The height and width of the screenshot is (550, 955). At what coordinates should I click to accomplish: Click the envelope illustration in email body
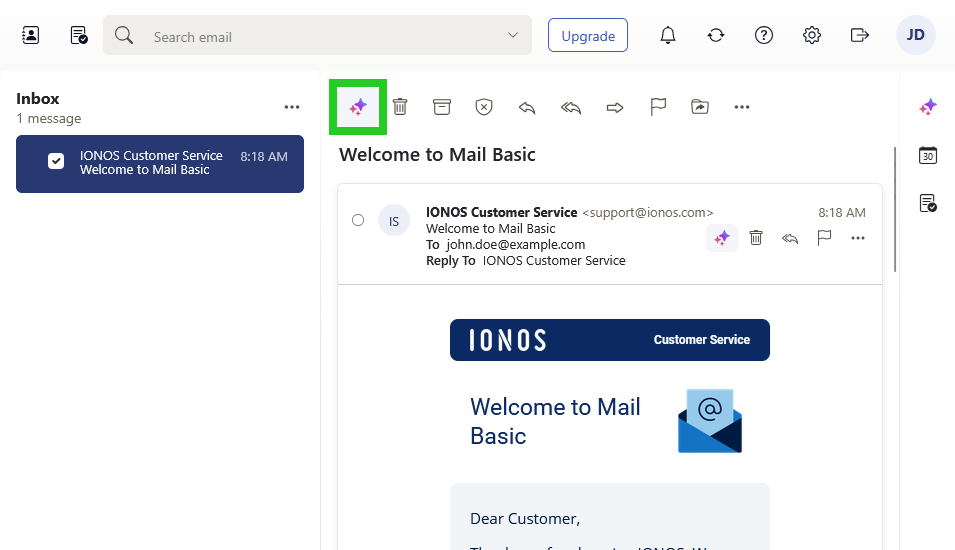(x=710, y=421)
